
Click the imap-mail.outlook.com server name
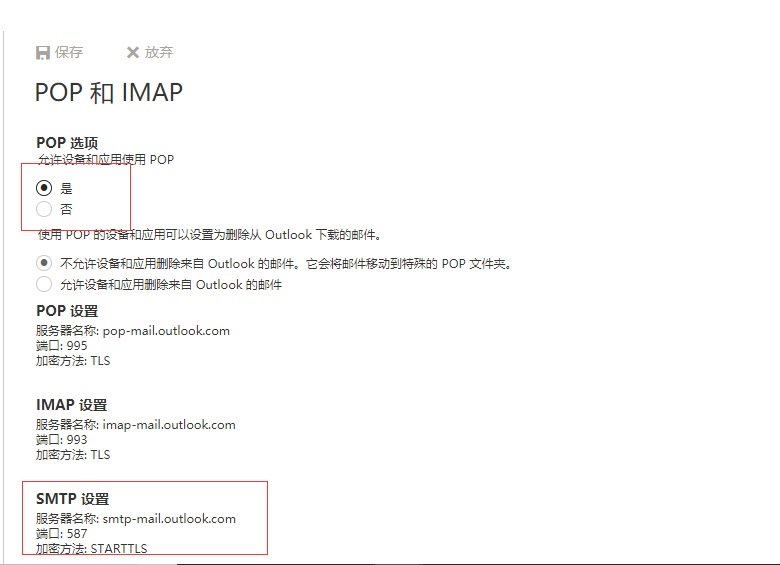point(169,425)
